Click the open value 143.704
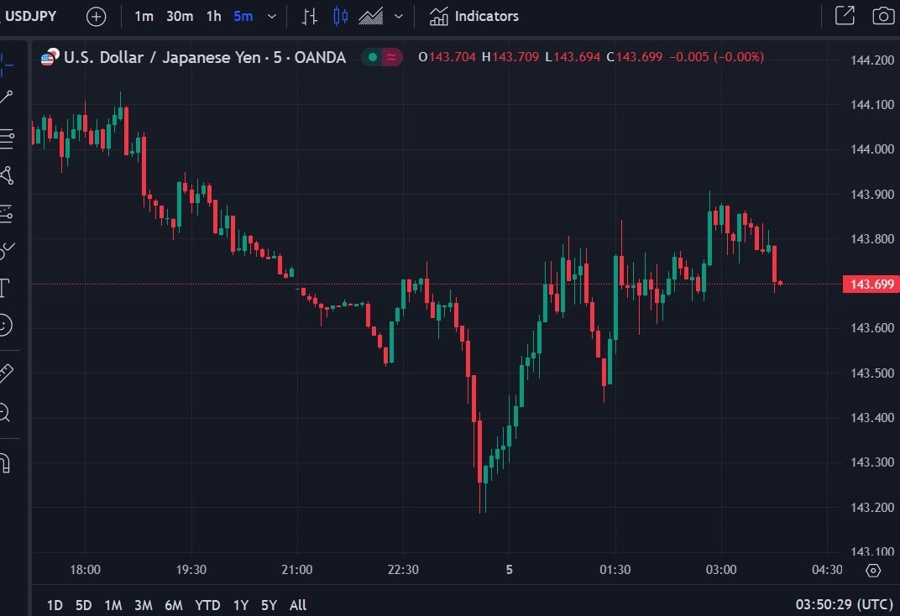 coord(452,57)
